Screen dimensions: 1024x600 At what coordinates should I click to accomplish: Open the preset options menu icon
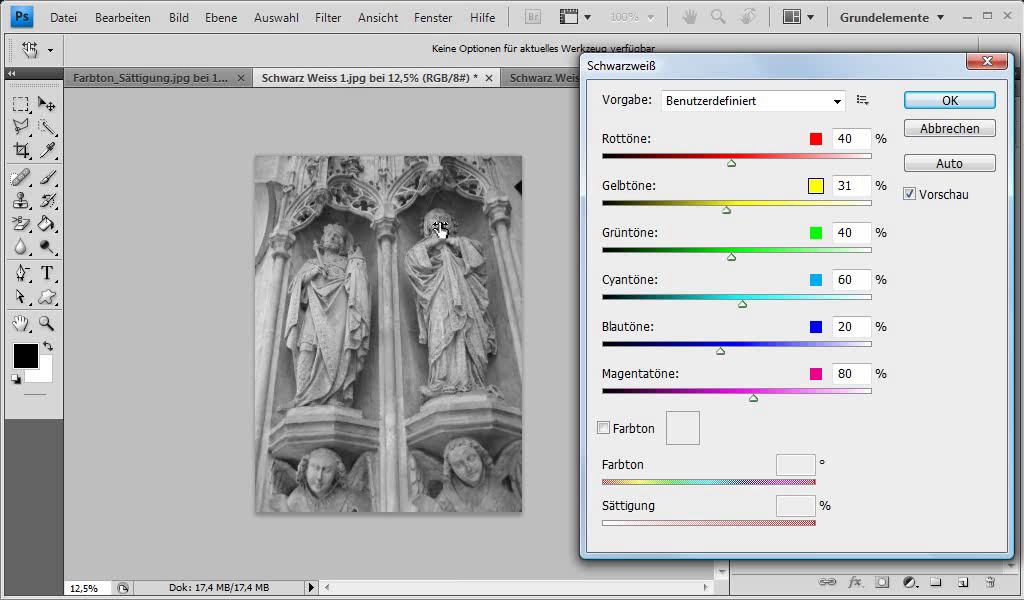pos(863,100)
